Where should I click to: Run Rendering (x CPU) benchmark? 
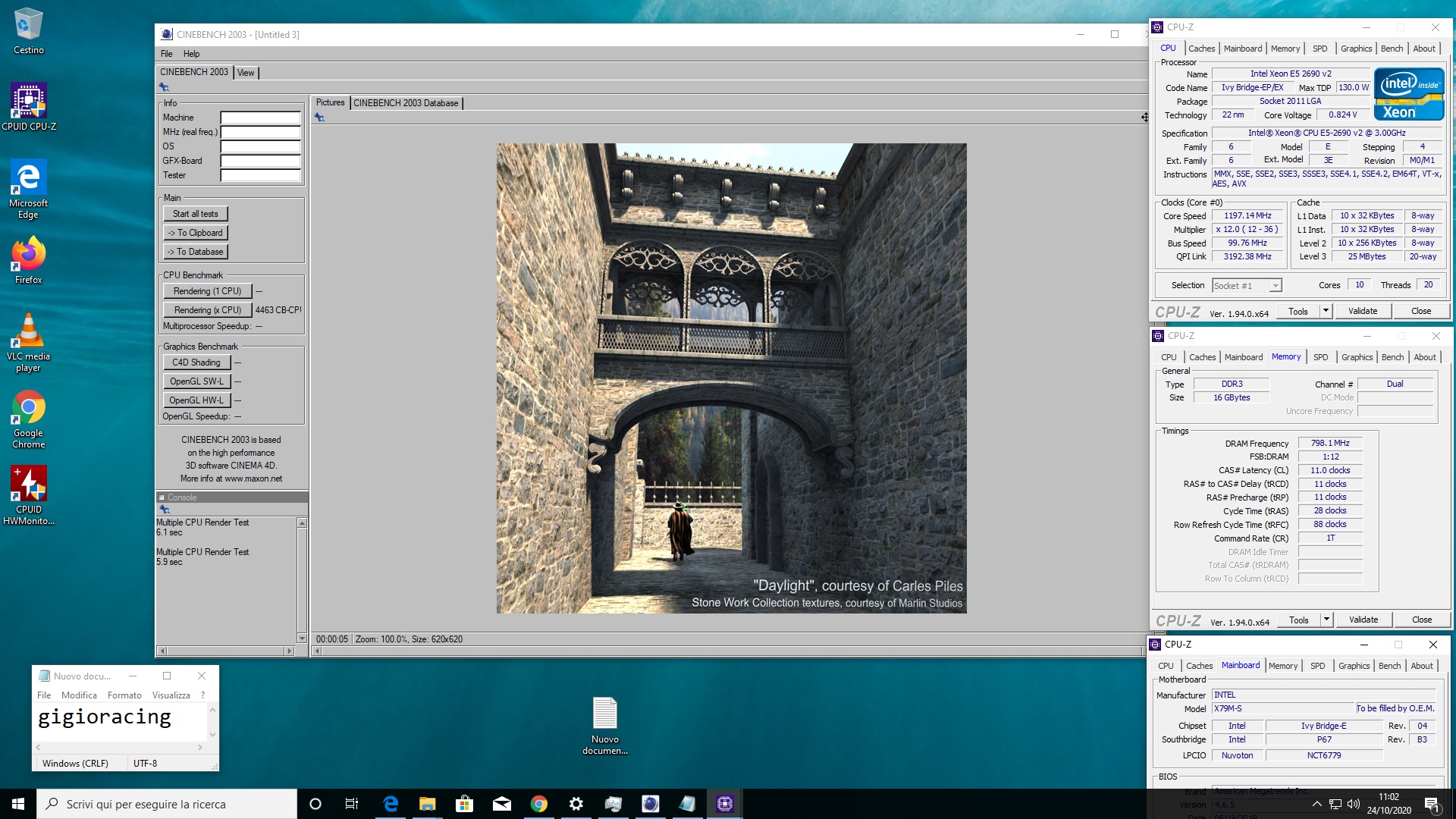(207, 310)
